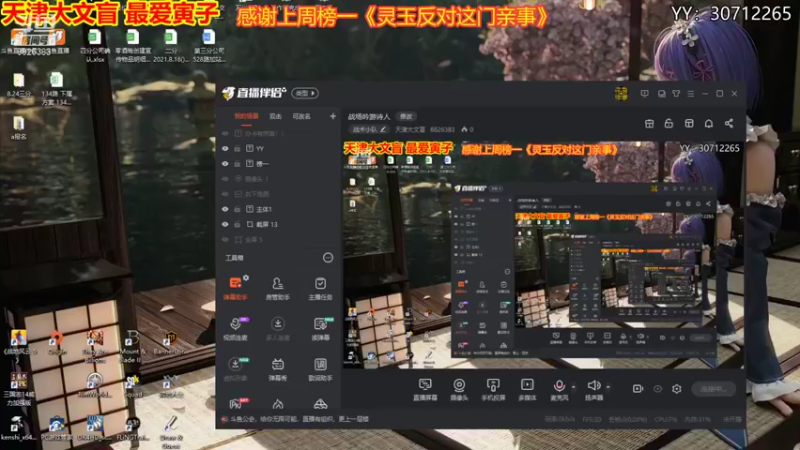This screenshot has width=800, height=450.
Task: Open the 虚拟形象 virtual avatar tool
Action: pos(235,369)
